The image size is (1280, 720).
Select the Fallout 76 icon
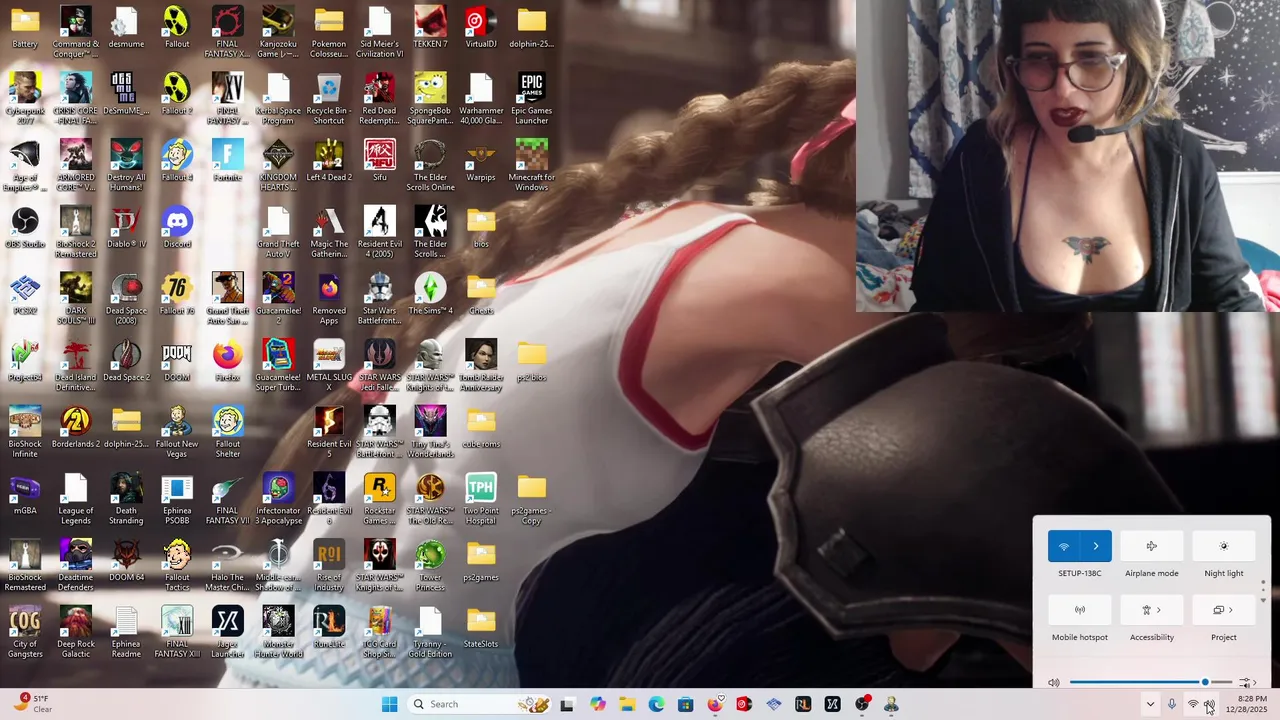(x=177, y=294)
